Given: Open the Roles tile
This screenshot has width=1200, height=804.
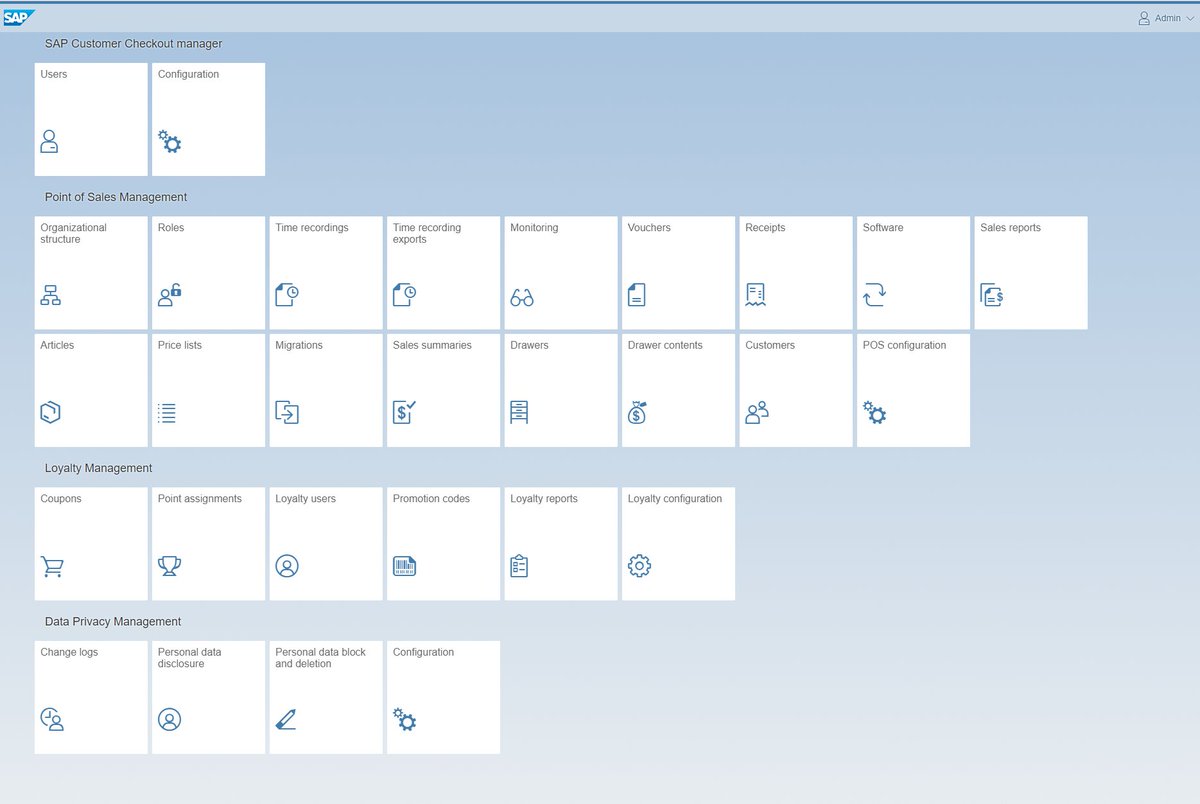Looking at the screenshot, I should tap(209, 273).
